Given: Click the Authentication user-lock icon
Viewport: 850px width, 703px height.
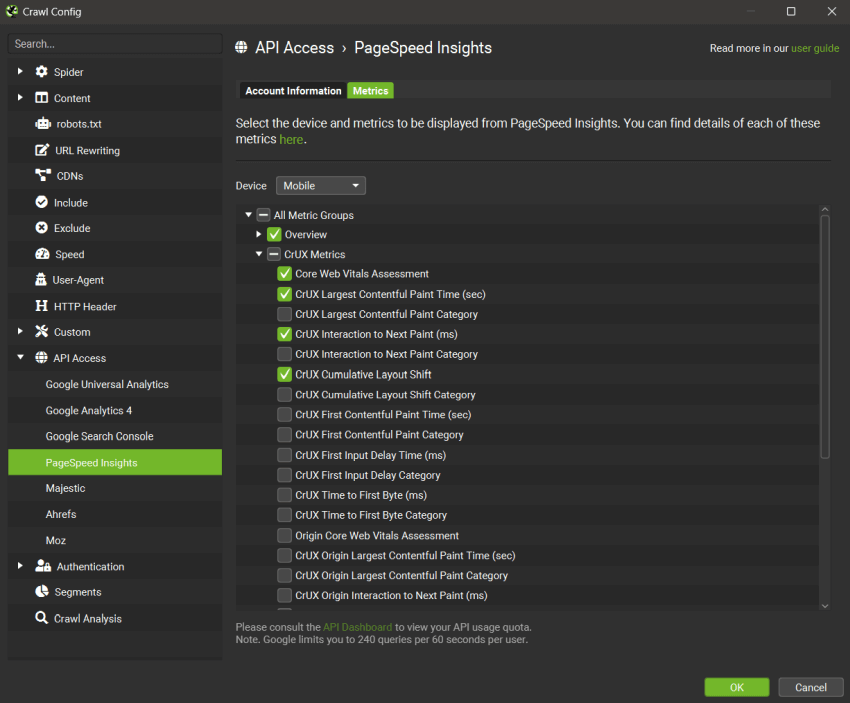Looking at the screenshot, I should (43, 566).
